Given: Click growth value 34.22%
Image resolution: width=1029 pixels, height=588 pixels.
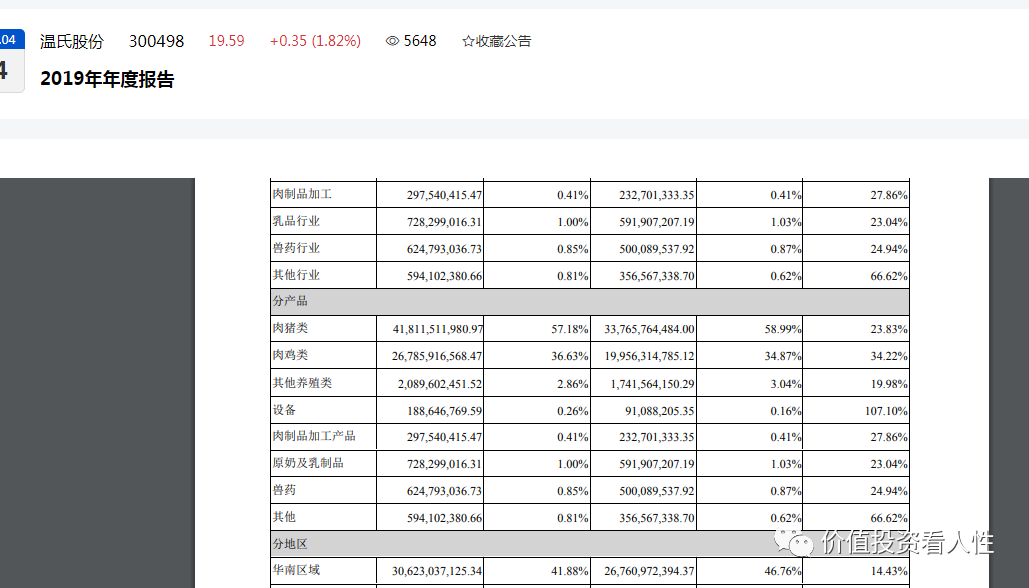Looking at the screenshot, I should coord(889,356).
